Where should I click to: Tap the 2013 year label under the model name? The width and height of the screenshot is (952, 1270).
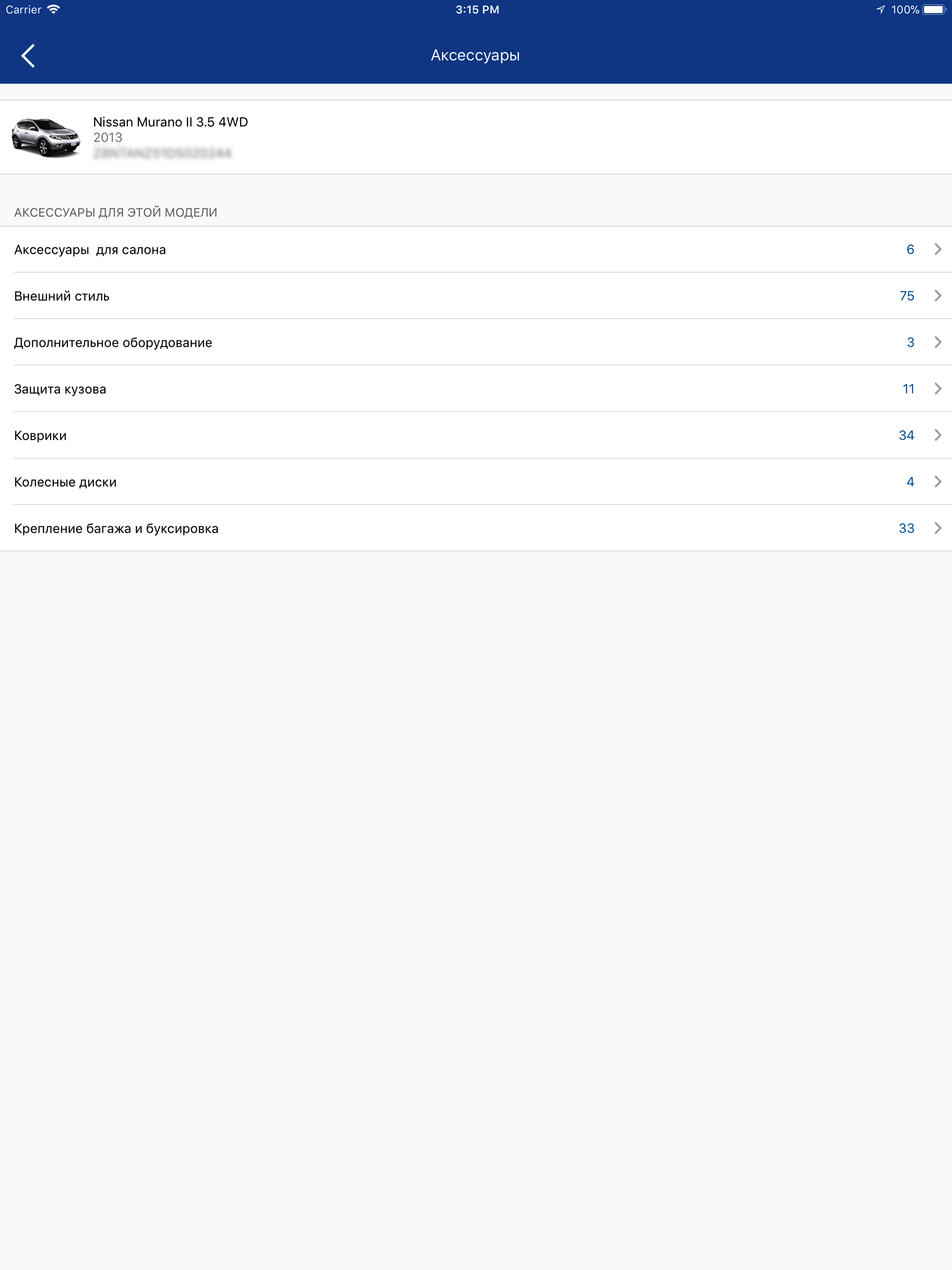coord(107,137)
